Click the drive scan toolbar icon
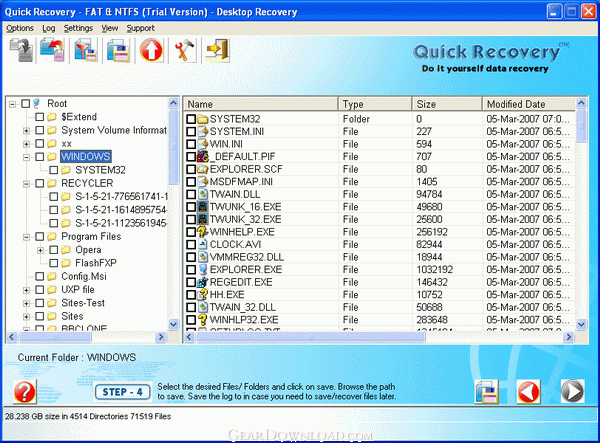The width and height of the screenshot is (600, 443). click(22, 50)
